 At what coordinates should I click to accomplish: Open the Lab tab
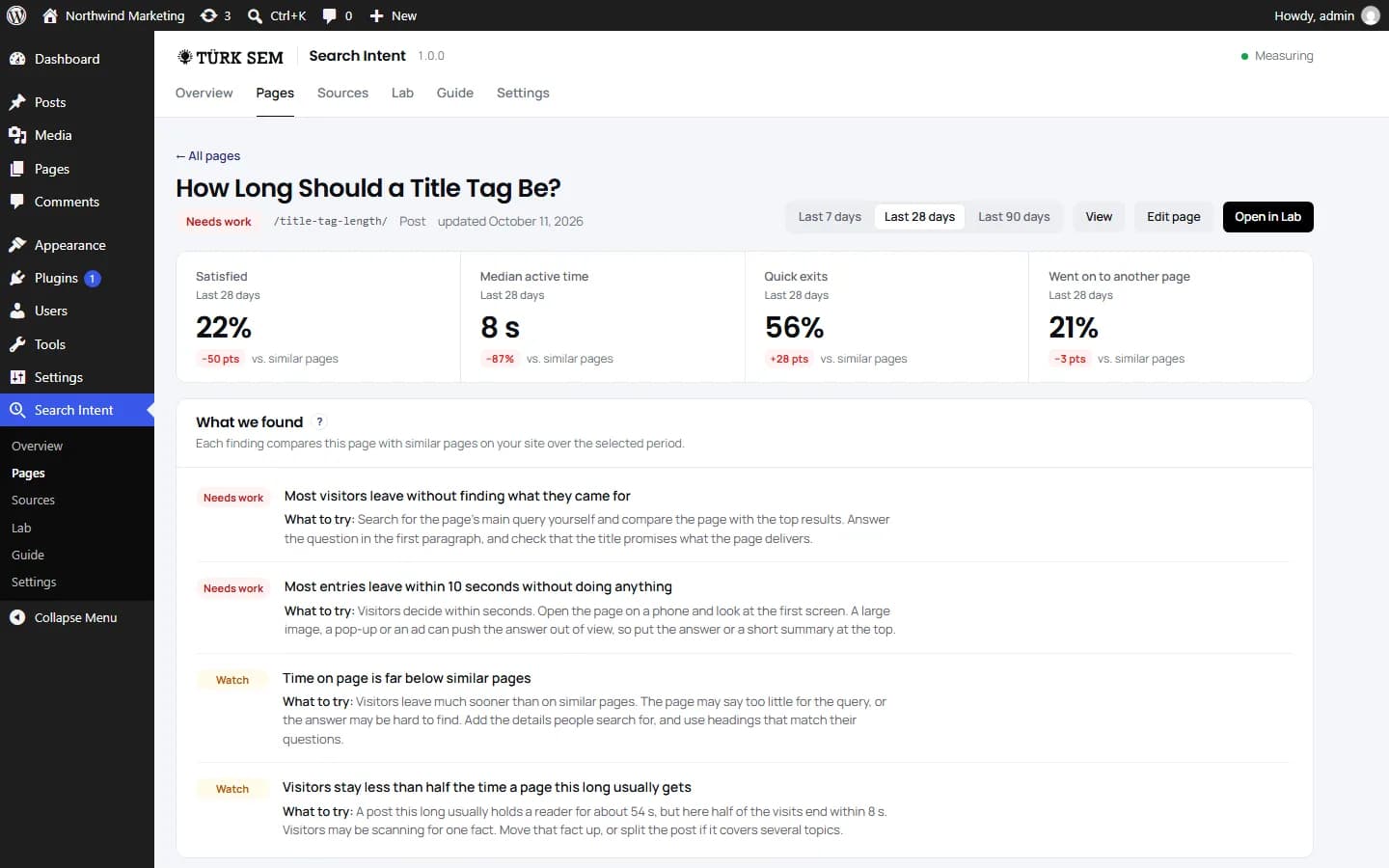coord(402,93)
